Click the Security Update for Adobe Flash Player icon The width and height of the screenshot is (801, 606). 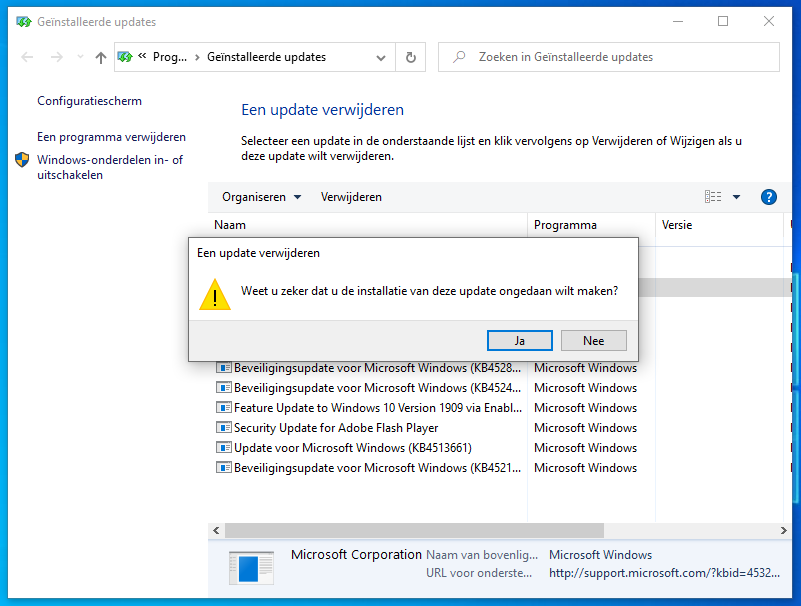pos(224,428)
